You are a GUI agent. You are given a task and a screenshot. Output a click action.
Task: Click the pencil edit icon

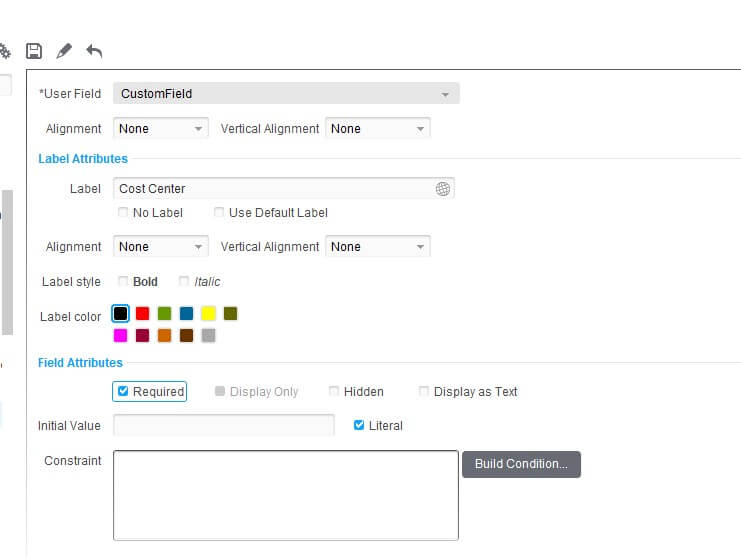[64, 51]
